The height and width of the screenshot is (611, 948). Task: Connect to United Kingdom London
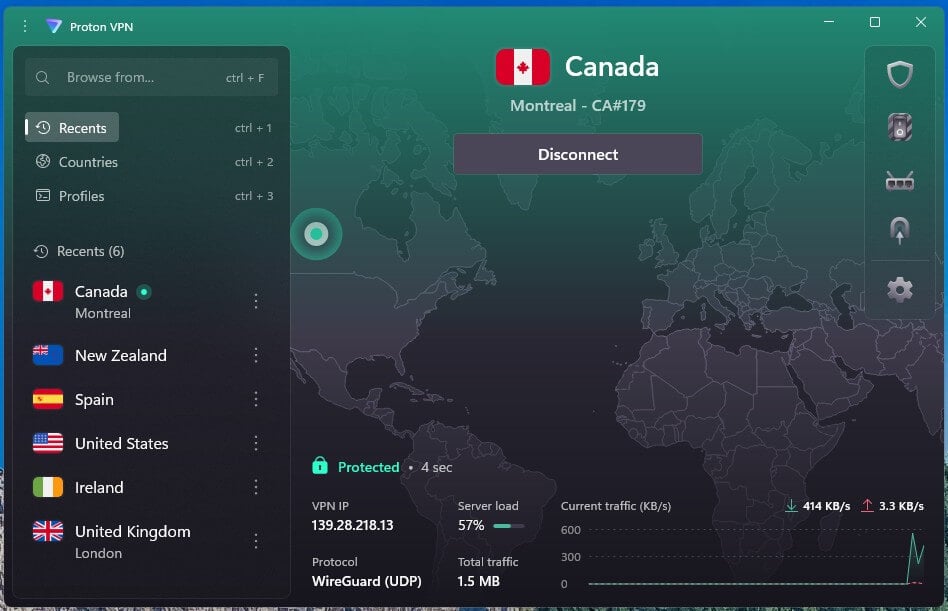point(132,541)
